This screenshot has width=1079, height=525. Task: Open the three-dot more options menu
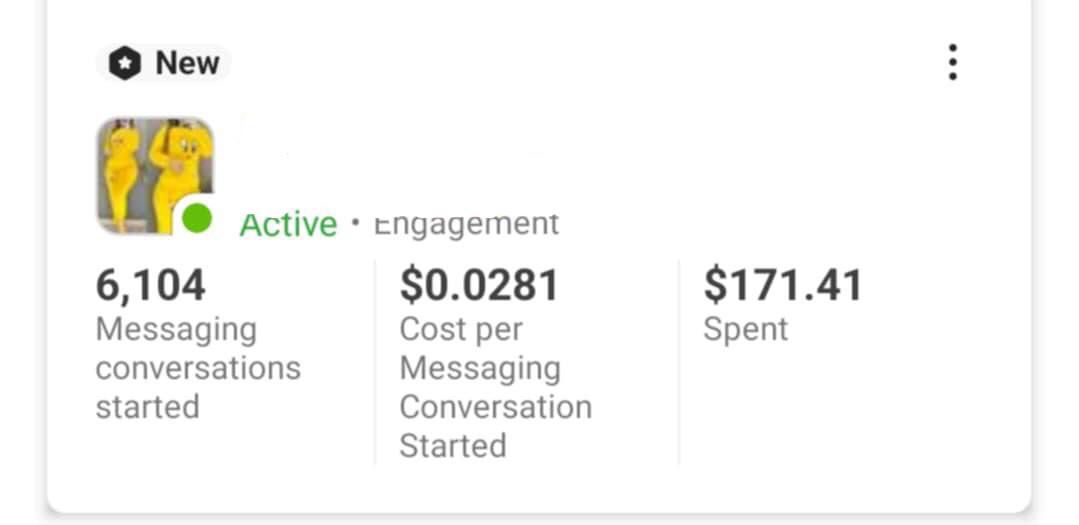point(952,62)
